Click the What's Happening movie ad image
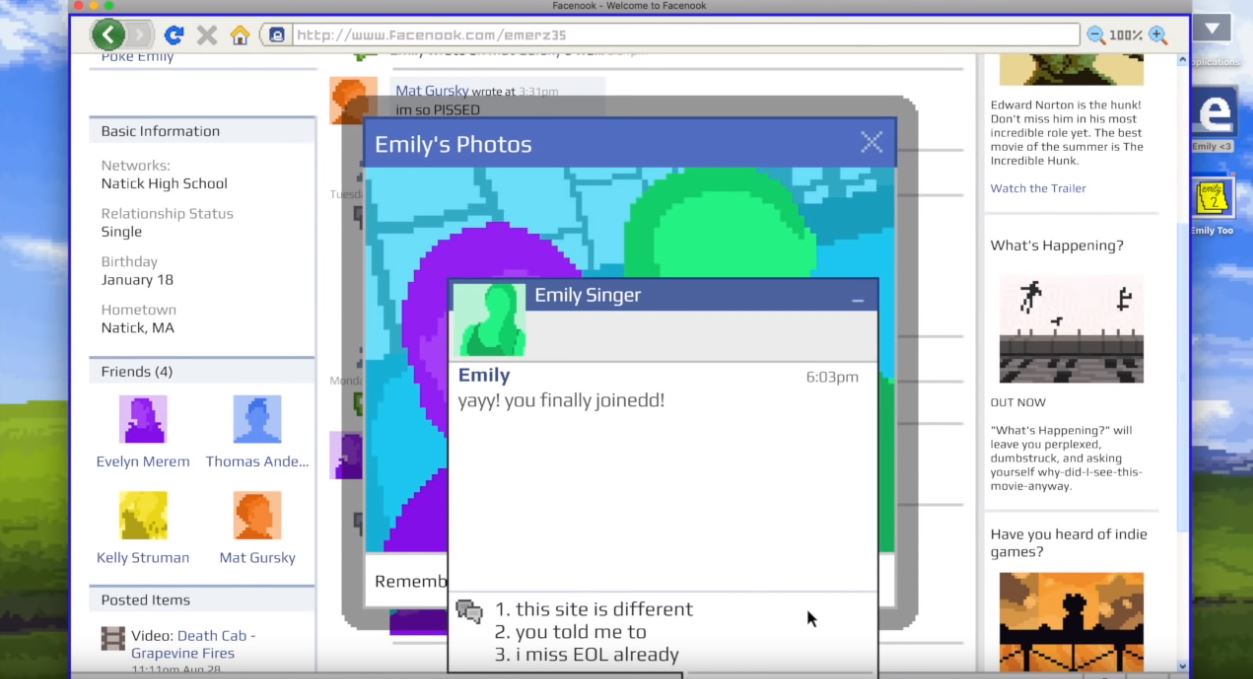 (x=1071, y=328)
